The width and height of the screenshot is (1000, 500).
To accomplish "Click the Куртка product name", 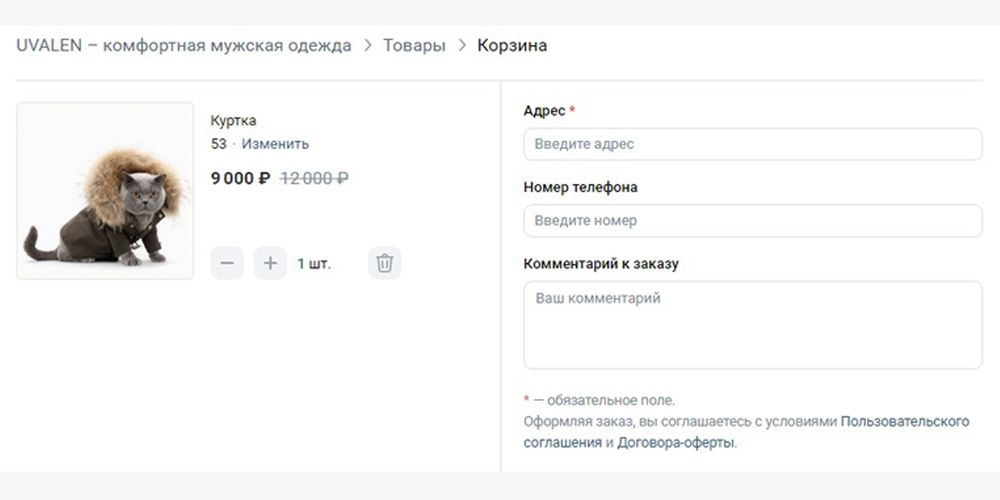I will coord(233,121).
